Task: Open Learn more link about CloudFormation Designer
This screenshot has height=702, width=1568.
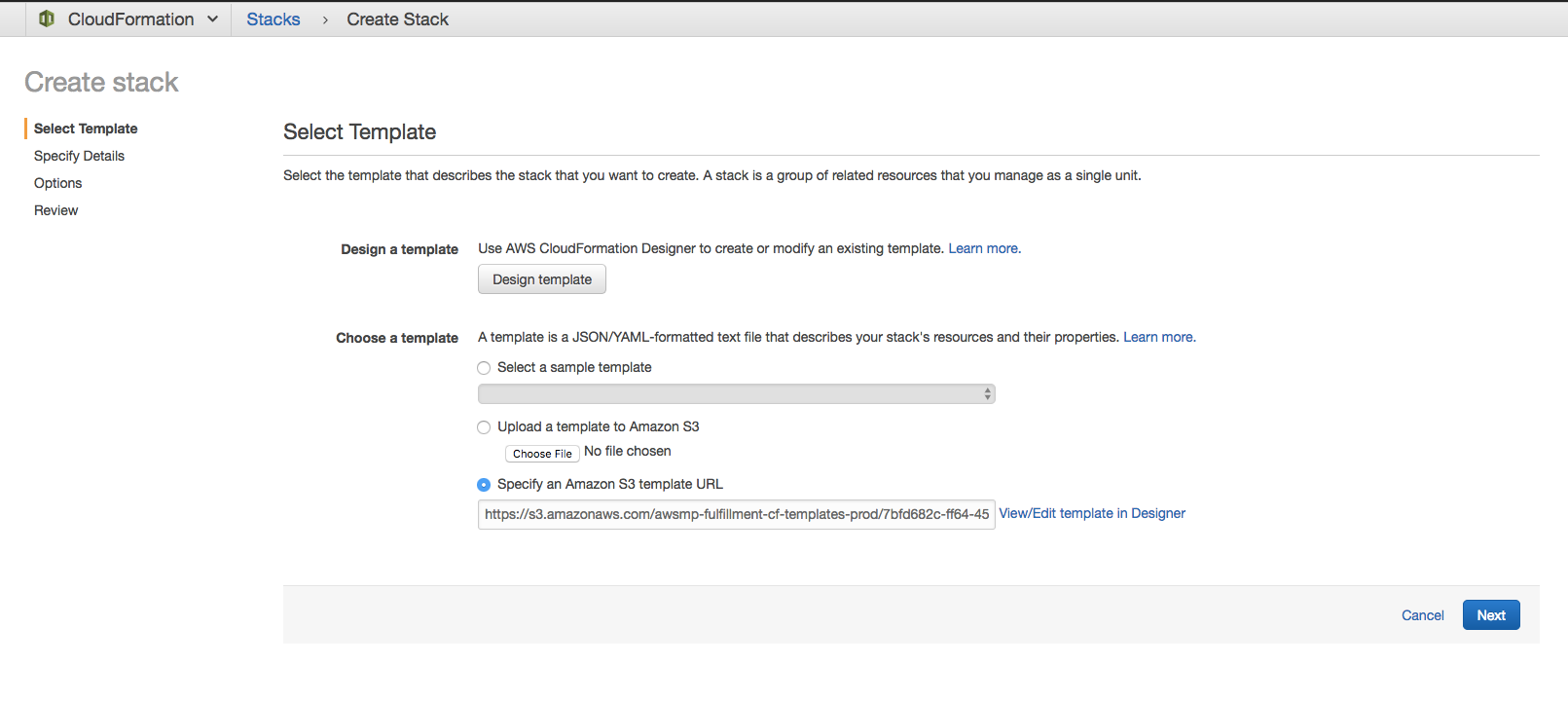Action: coord(983,248)
